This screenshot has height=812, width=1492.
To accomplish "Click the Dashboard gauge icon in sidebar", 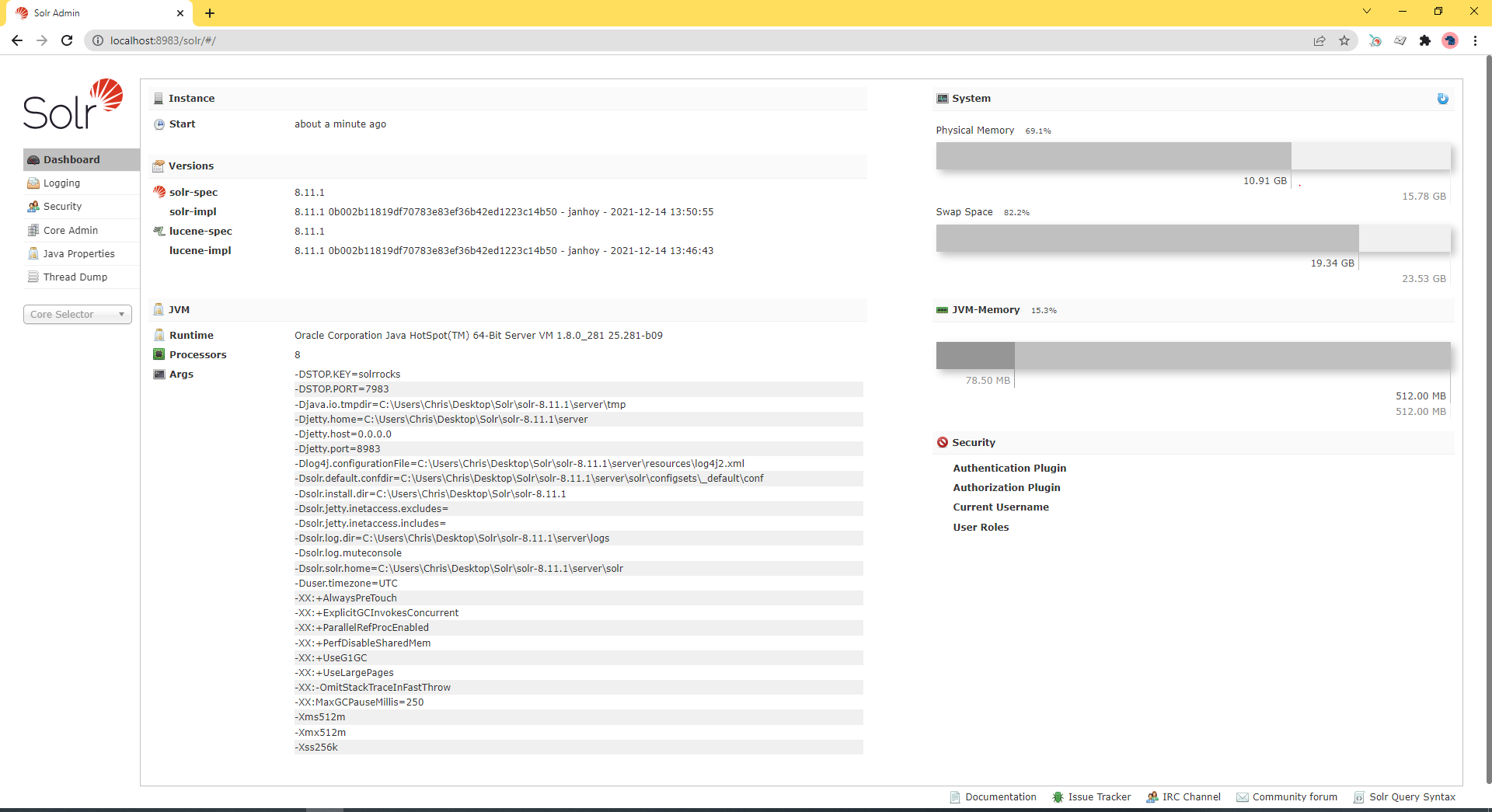I will coord(33,160).
